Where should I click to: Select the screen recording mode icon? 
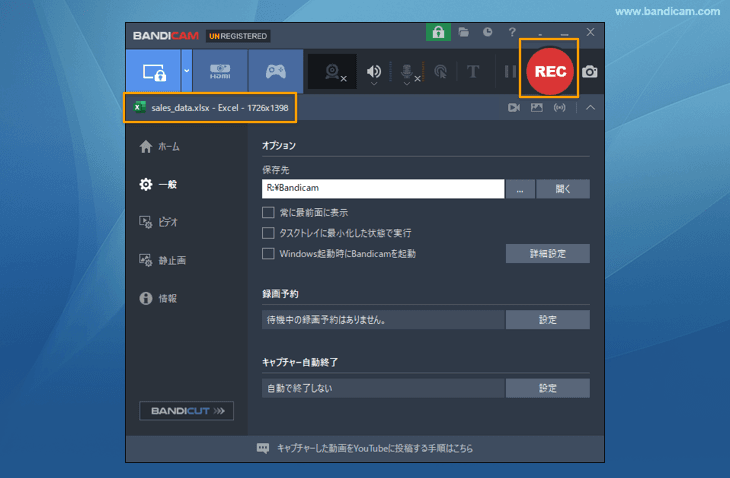(x=153, y=71)
